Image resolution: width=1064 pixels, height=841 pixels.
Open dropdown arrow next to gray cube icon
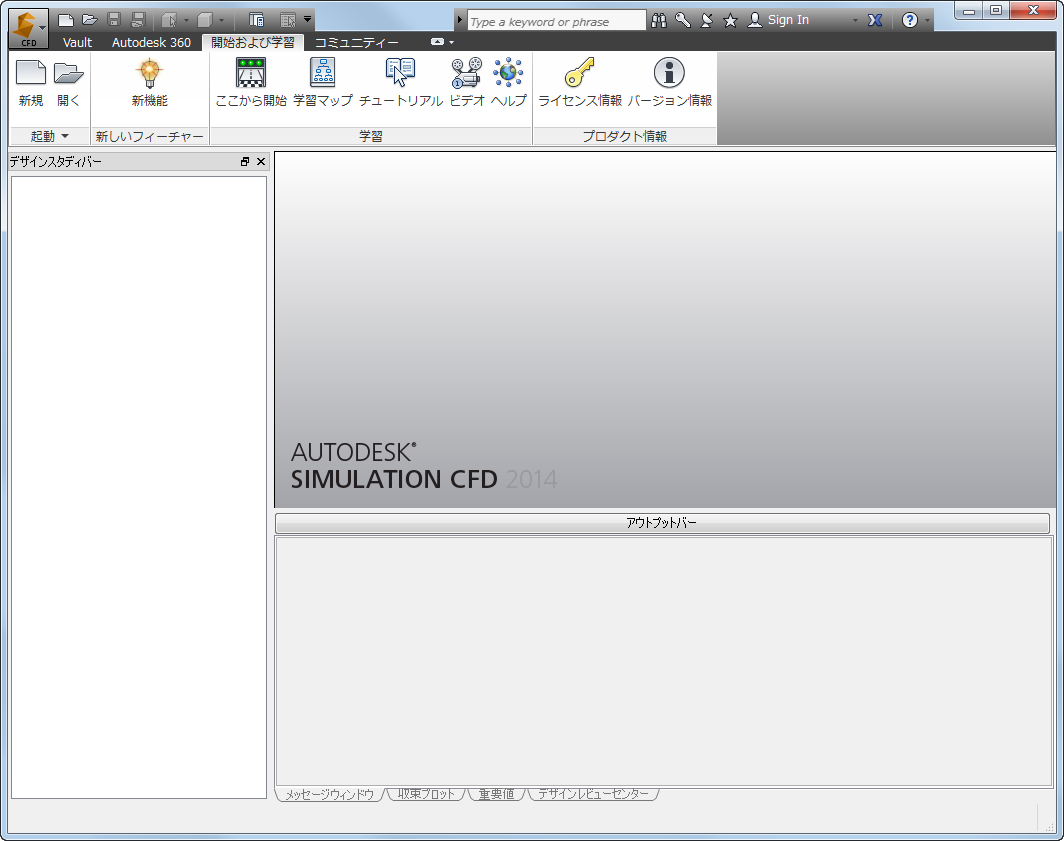221,20
